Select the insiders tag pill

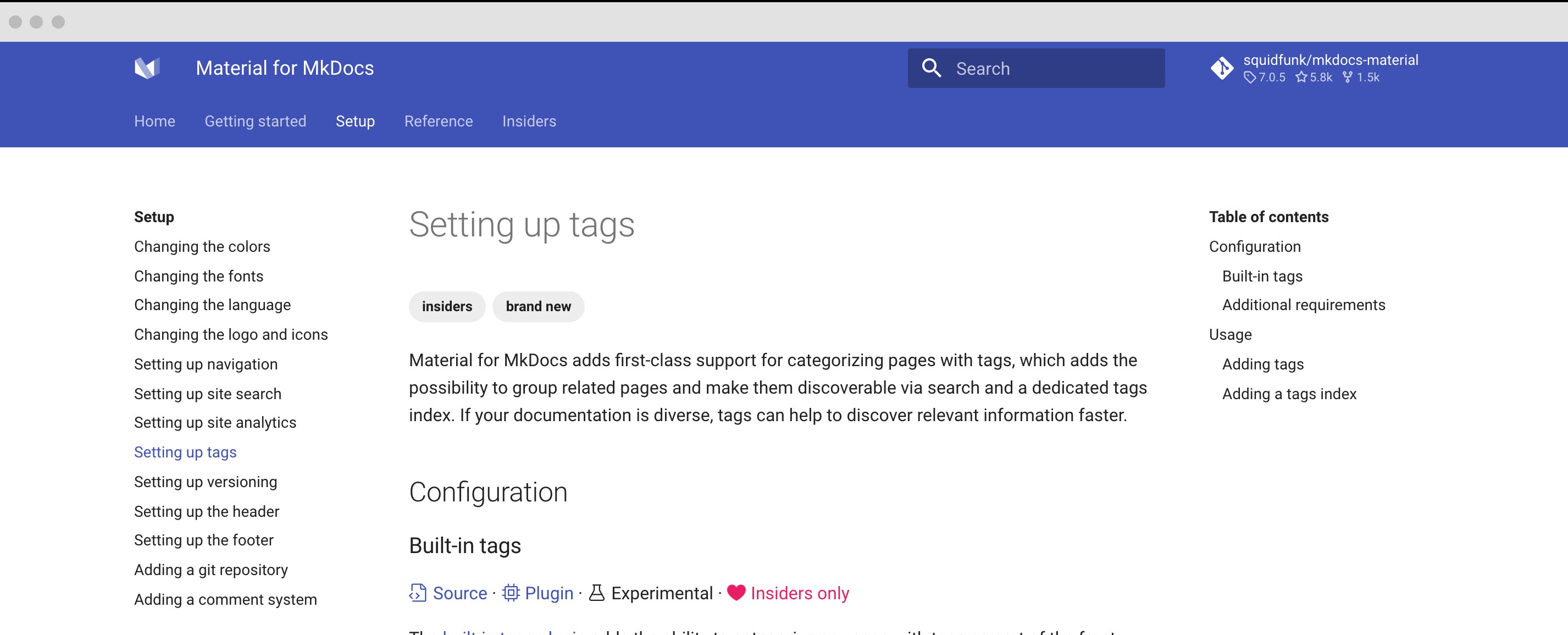click(x=447, y=306)
